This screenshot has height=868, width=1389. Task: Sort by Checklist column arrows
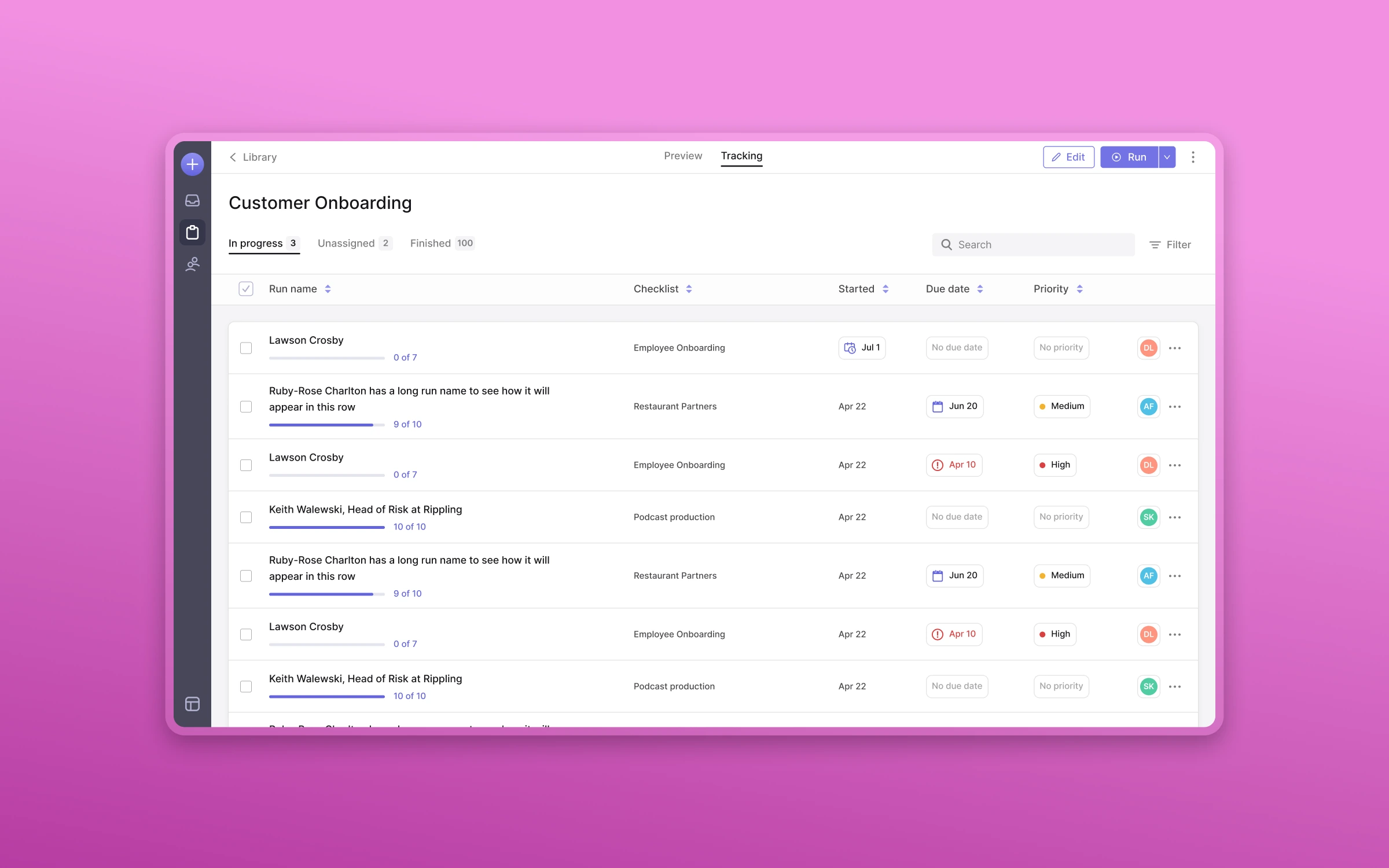pyautogui.click(x=689, y=289)
